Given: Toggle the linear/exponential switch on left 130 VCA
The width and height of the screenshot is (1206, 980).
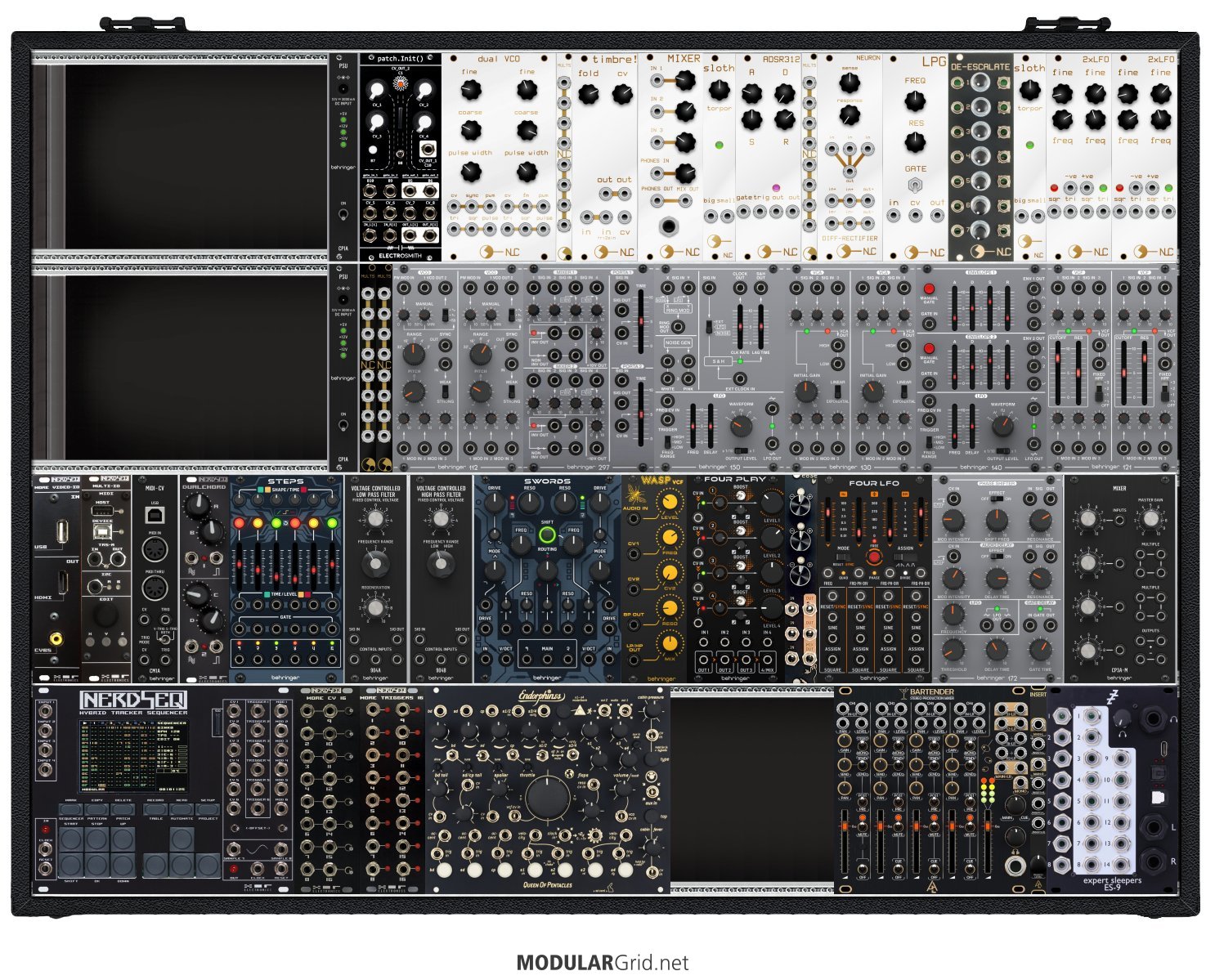Looking at the screenshot, I should (x=838, y=392).
